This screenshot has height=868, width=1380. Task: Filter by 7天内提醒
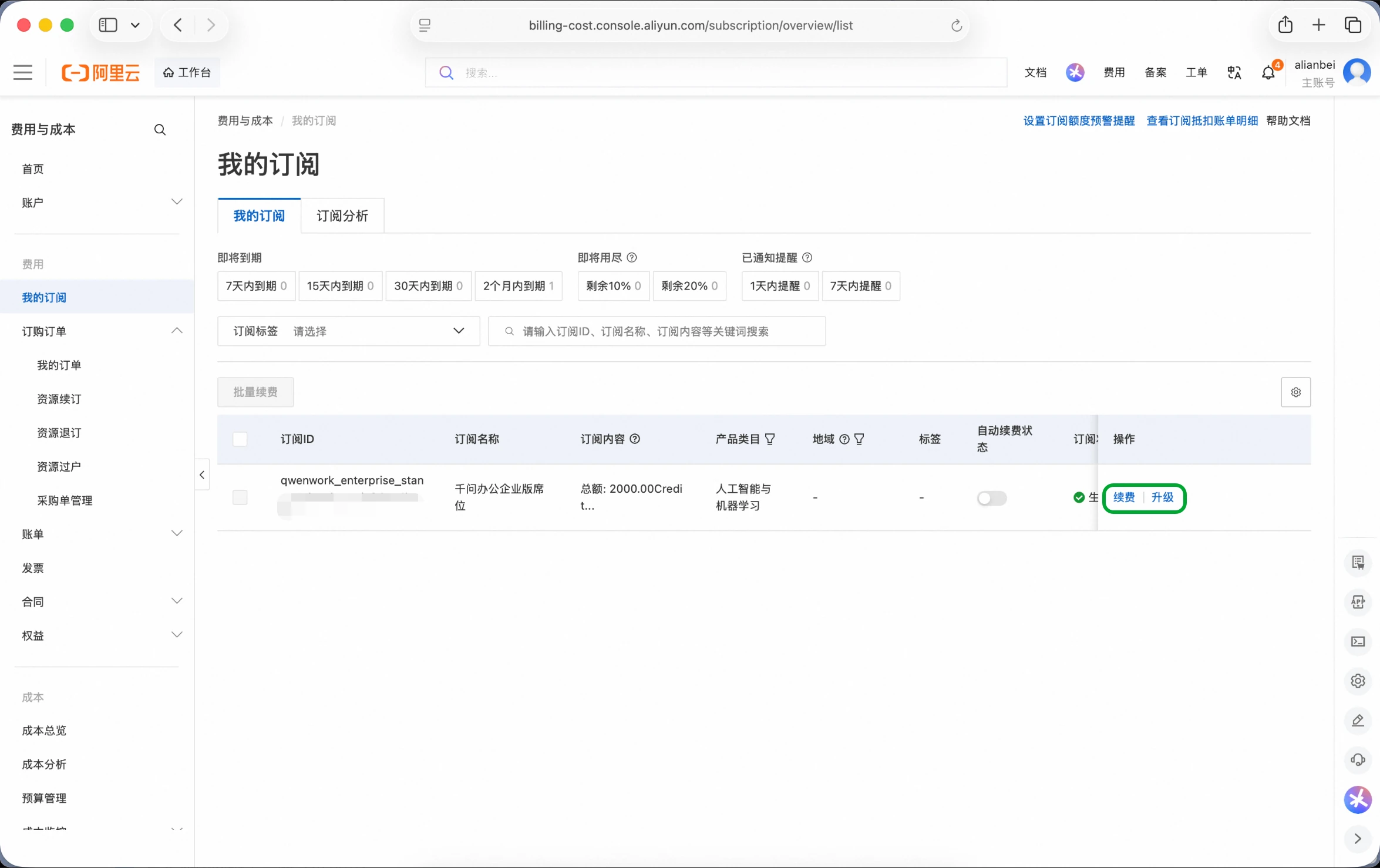861,286
